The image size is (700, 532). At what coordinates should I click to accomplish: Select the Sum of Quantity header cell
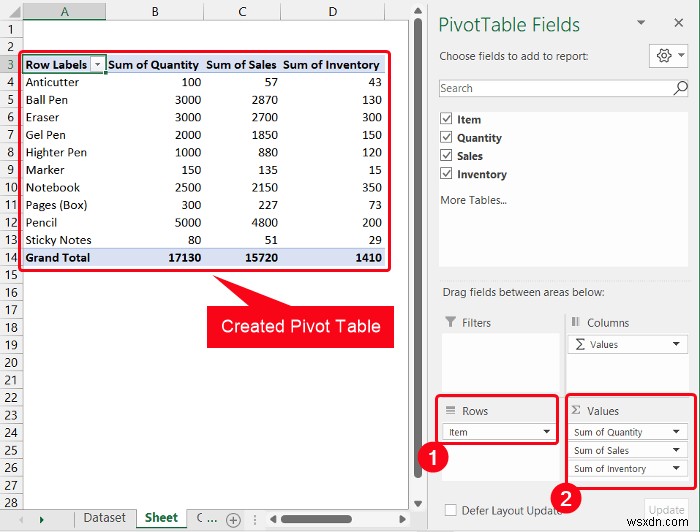tap(153, 65)
